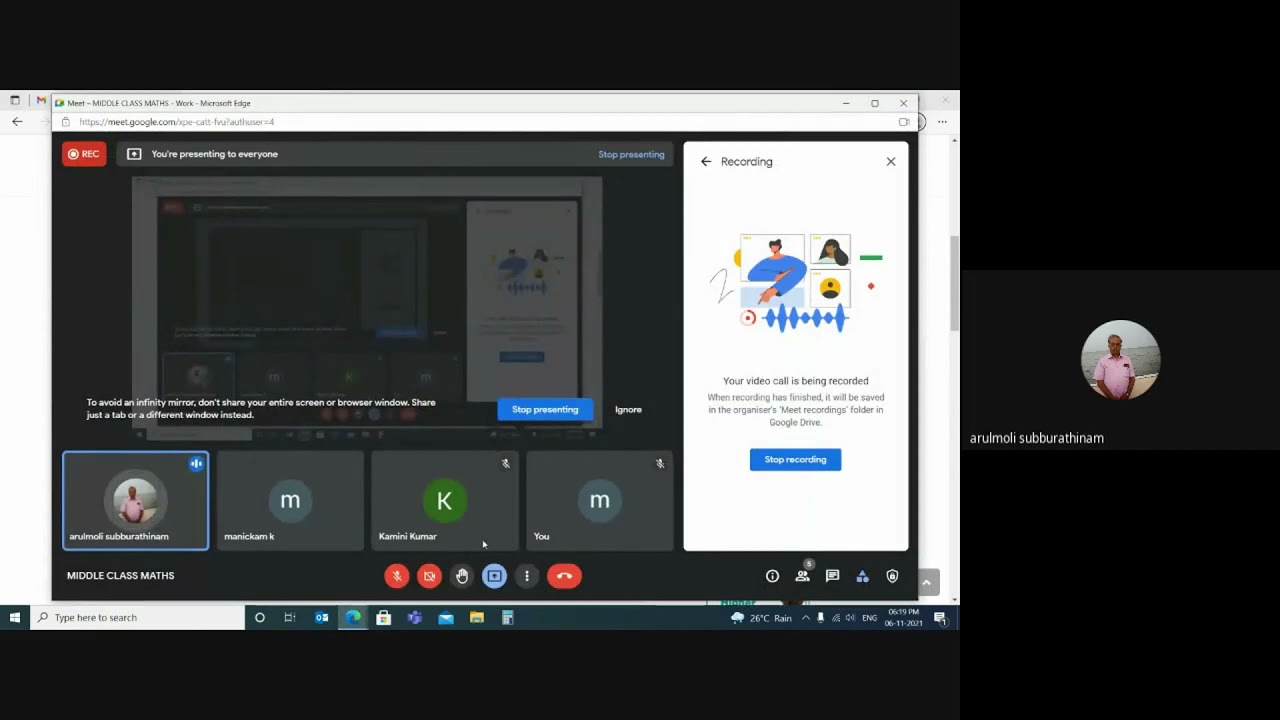This screenshot has height=720, width=1280.
Task: View site information lock icon
Action: (66, 122)
